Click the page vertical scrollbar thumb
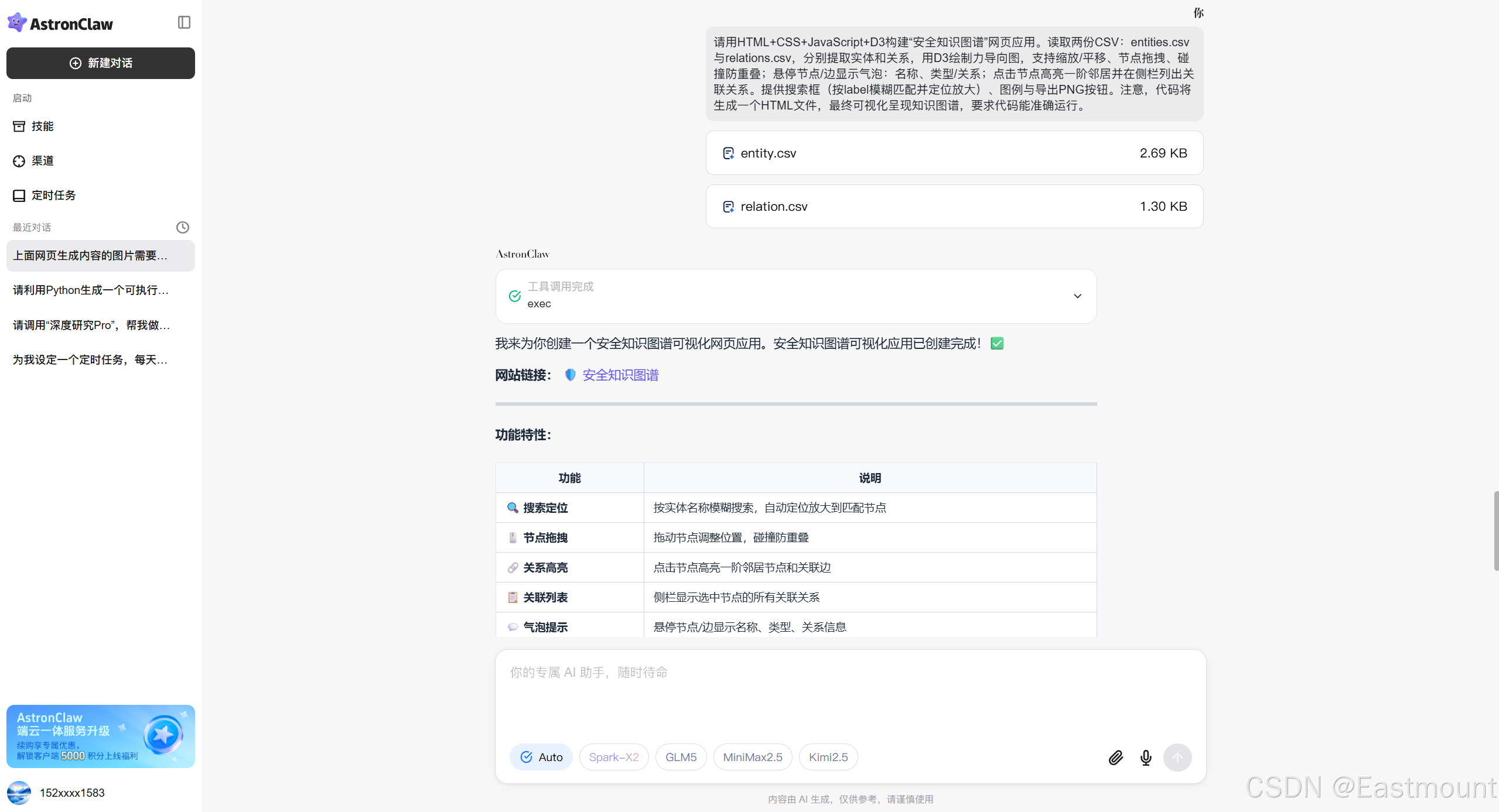The height and width of the screenshot is (812, 1499). pos(1495,530)
